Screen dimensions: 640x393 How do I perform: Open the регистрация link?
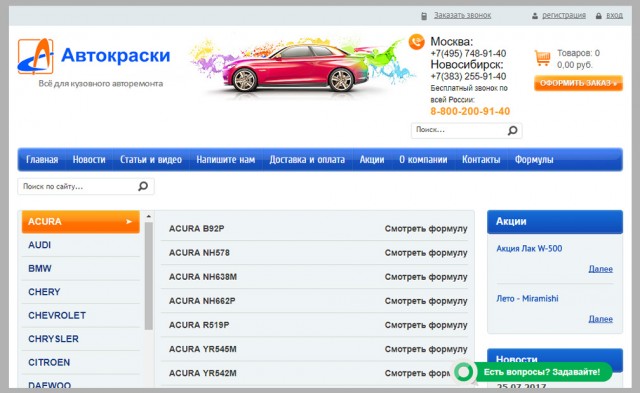564,16
